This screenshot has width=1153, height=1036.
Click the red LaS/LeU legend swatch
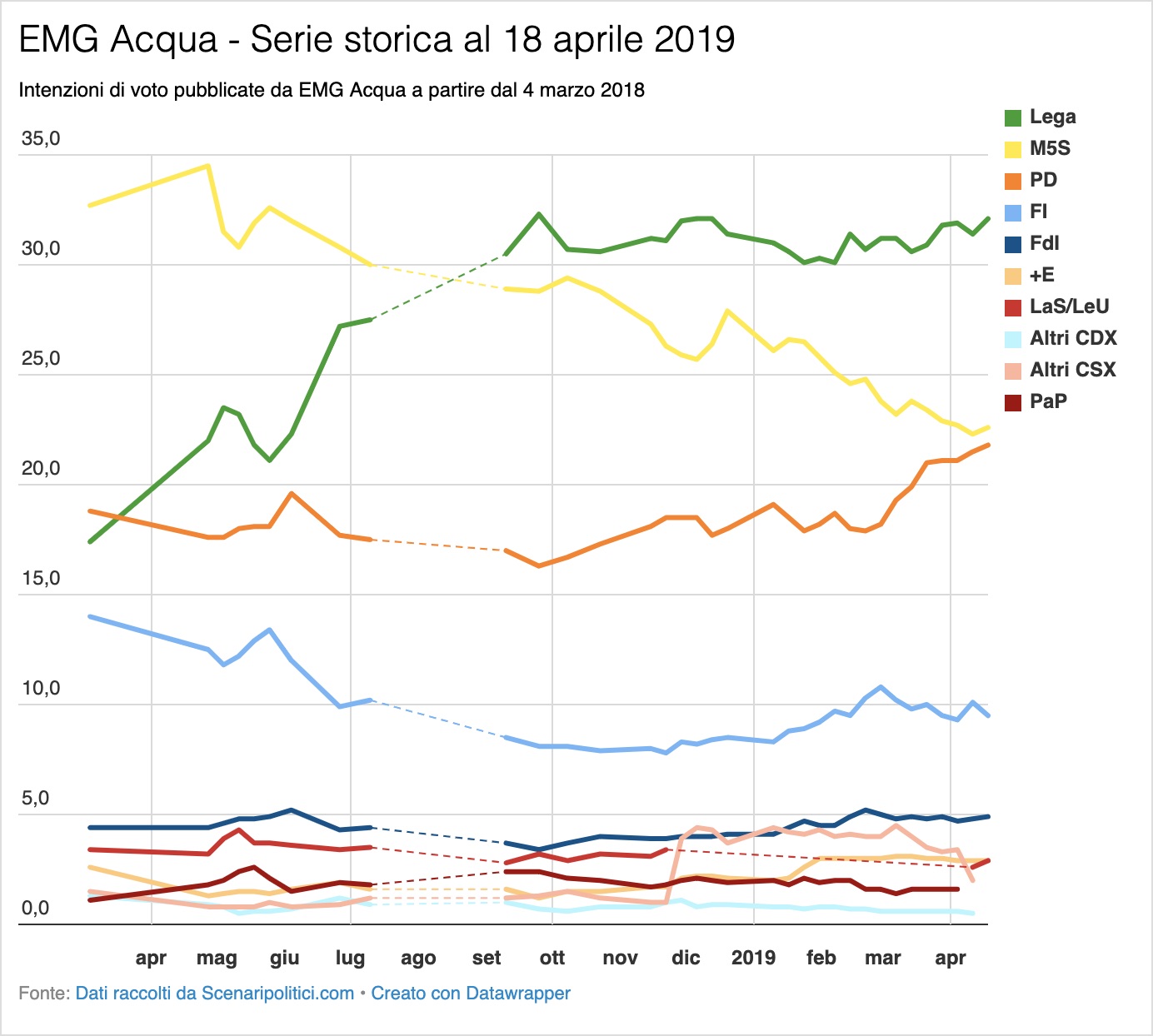[1013, 308]
